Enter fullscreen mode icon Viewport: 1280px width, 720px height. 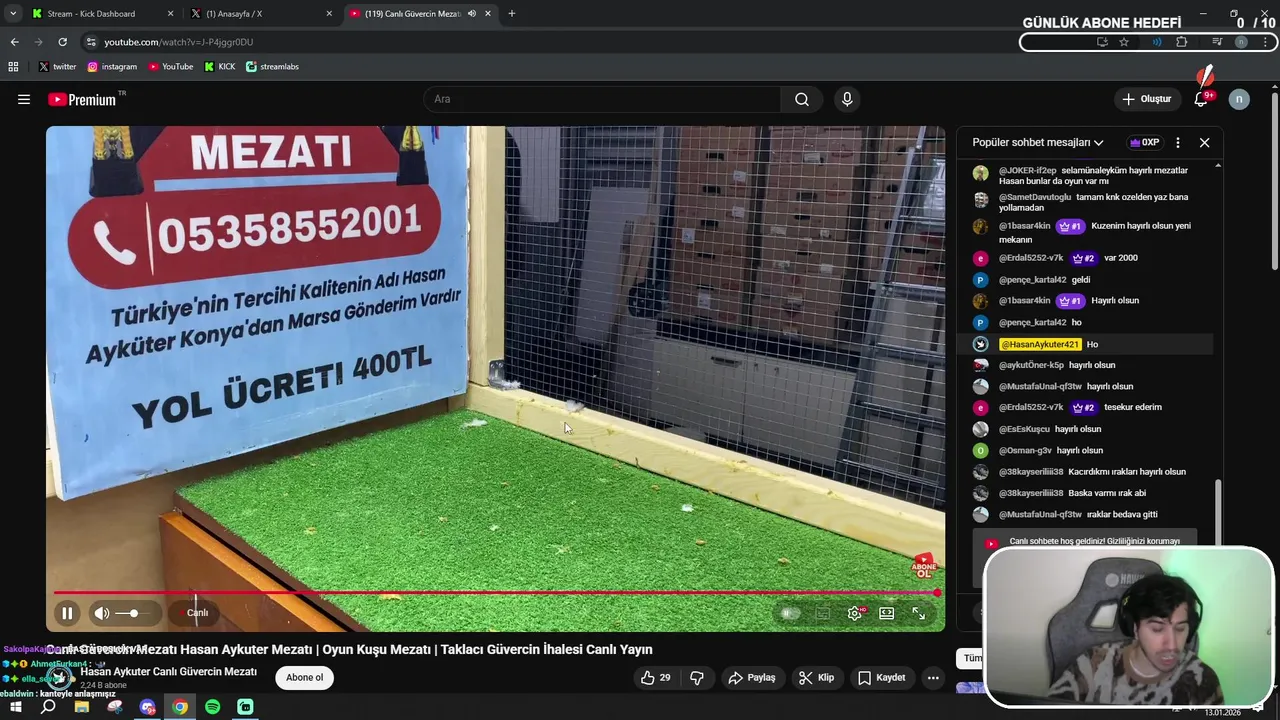[919, 613]
